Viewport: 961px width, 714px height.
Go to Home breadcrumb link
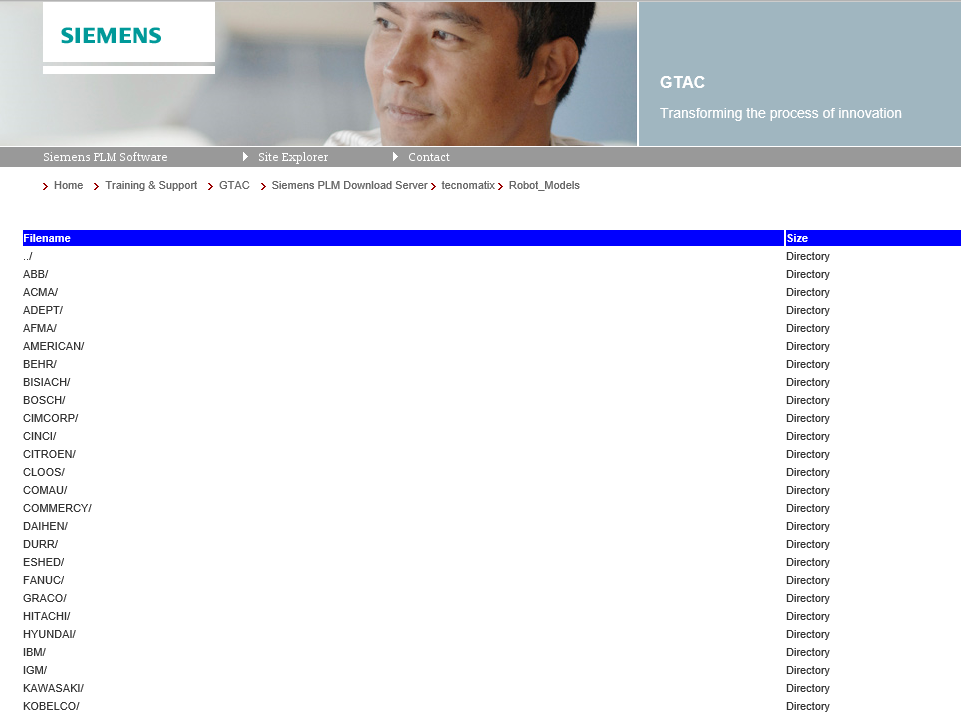[x=68, y=186]
